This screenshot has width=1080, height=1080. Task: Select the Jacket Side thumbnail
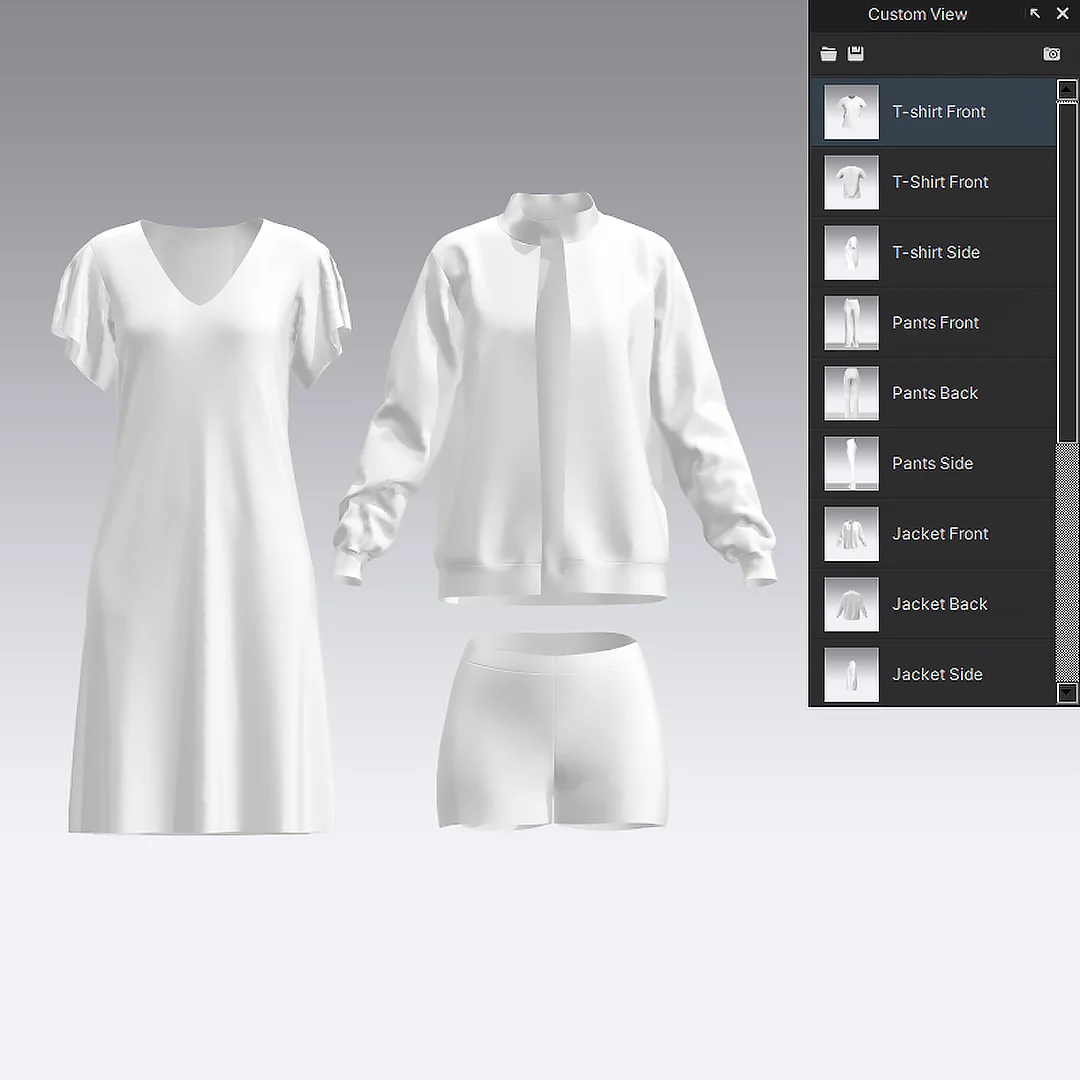click(851, 674)
